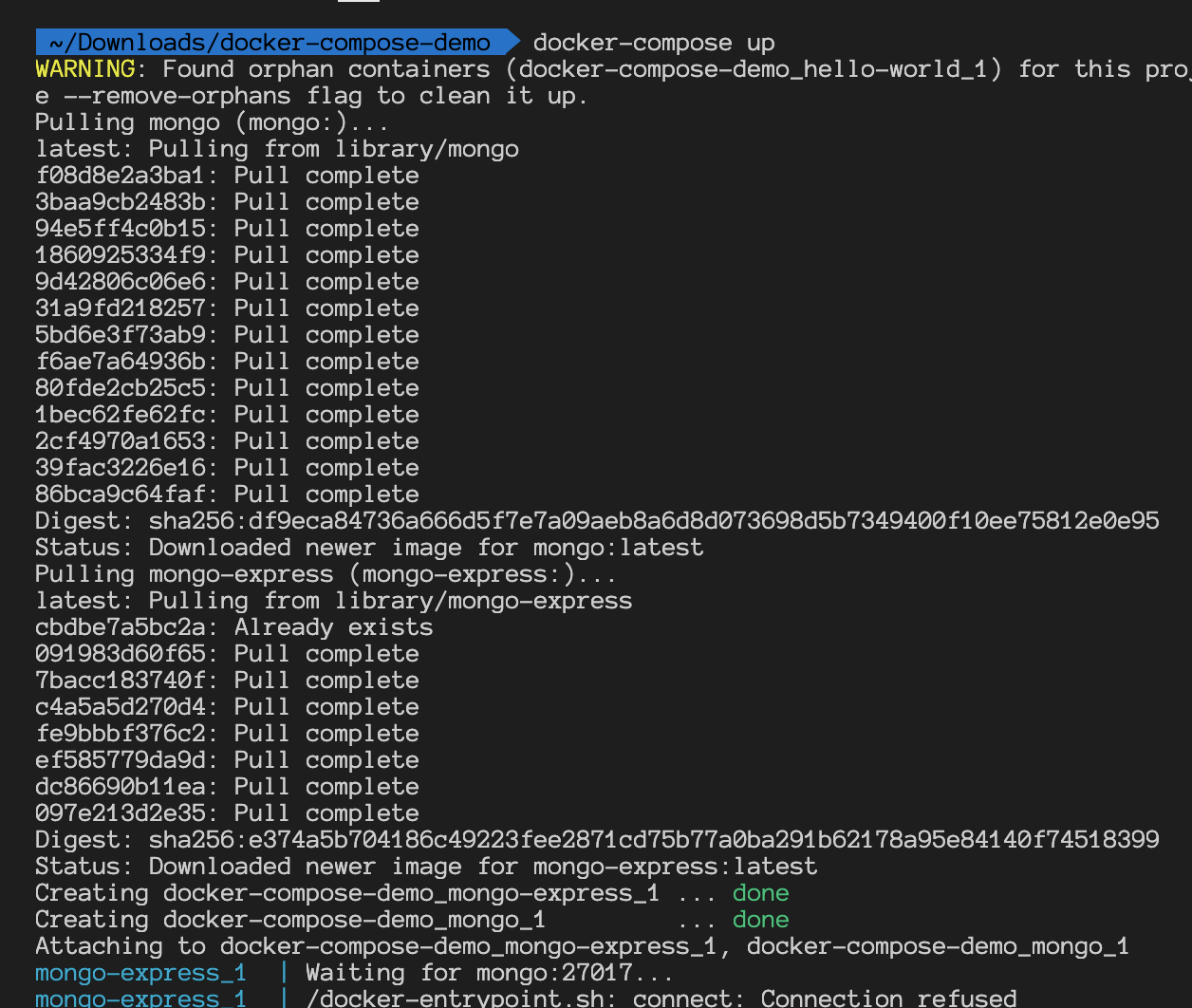Click 'Waiting for mongo:27017...' log message
Viewport: 1192px width, 1008px height.
click(490, 973)
